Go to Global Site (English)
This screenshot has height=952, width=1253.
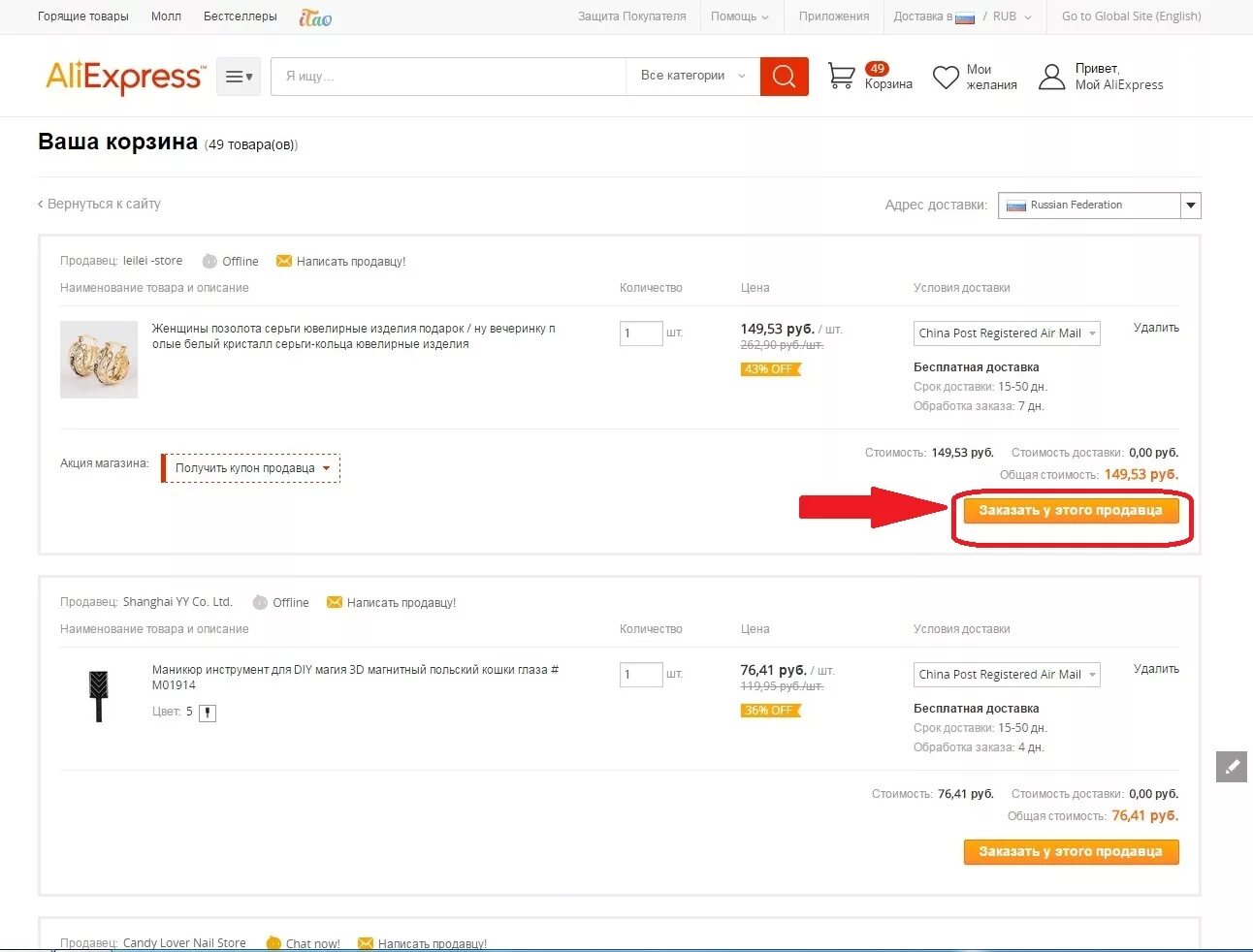point(1131,16)
